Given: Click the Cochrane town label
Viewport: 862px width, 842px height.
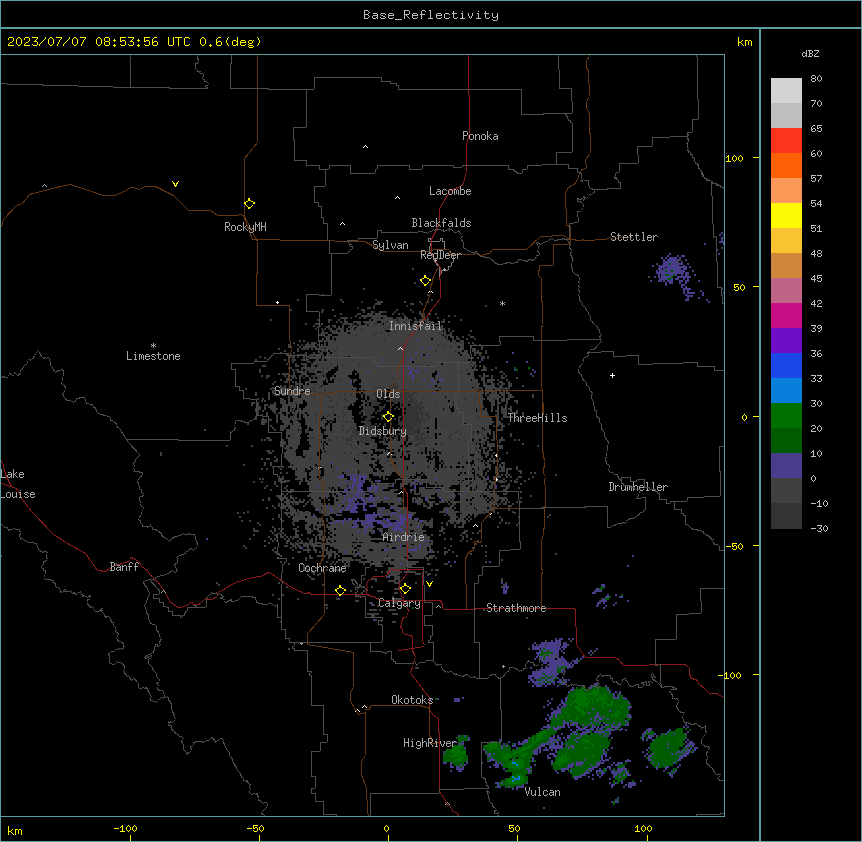Looking at the screenshot, I should (322, 568).
